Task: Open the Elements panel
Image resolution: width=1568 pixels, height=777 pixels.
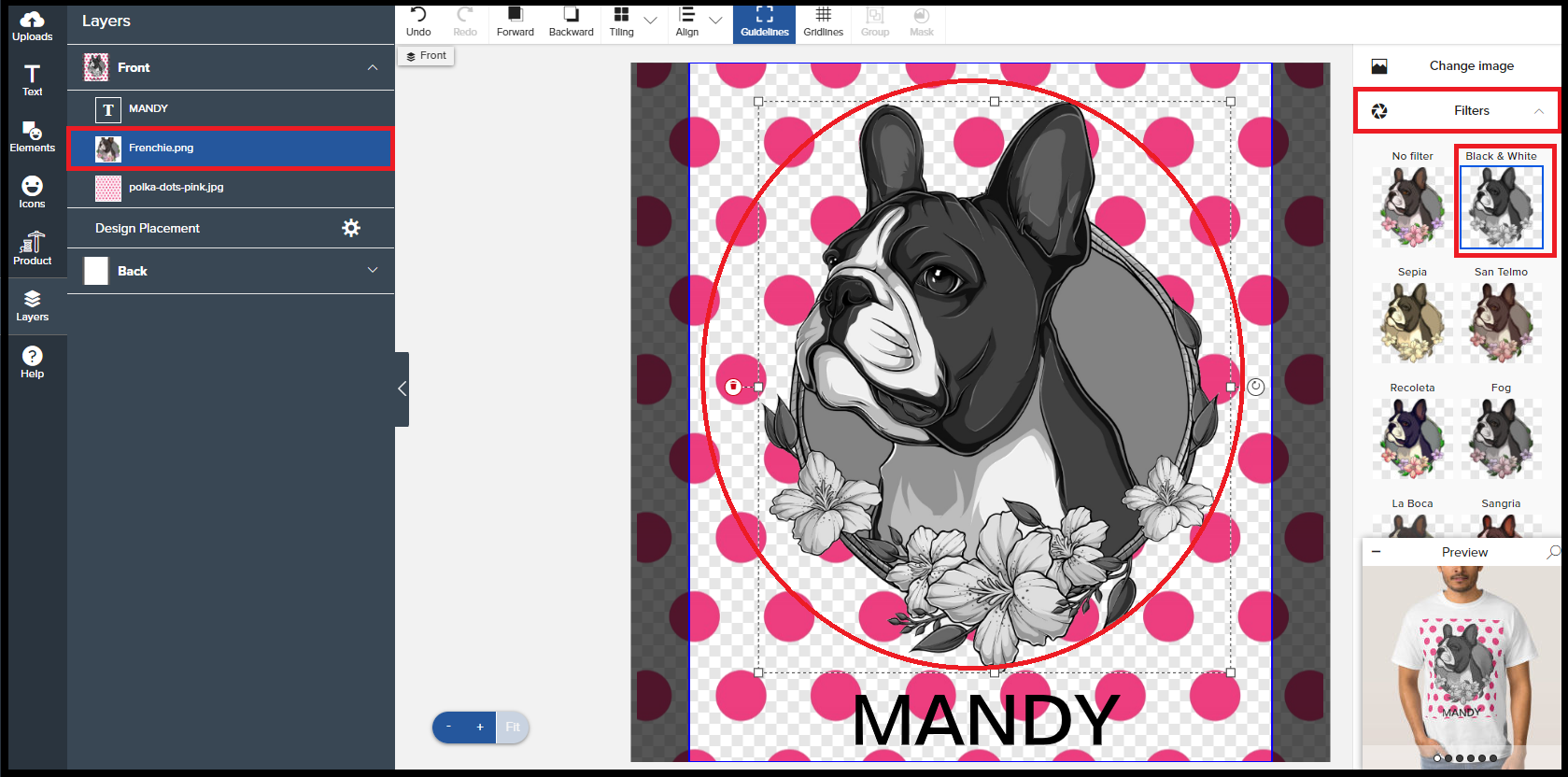Action: (x=33, y=136)
